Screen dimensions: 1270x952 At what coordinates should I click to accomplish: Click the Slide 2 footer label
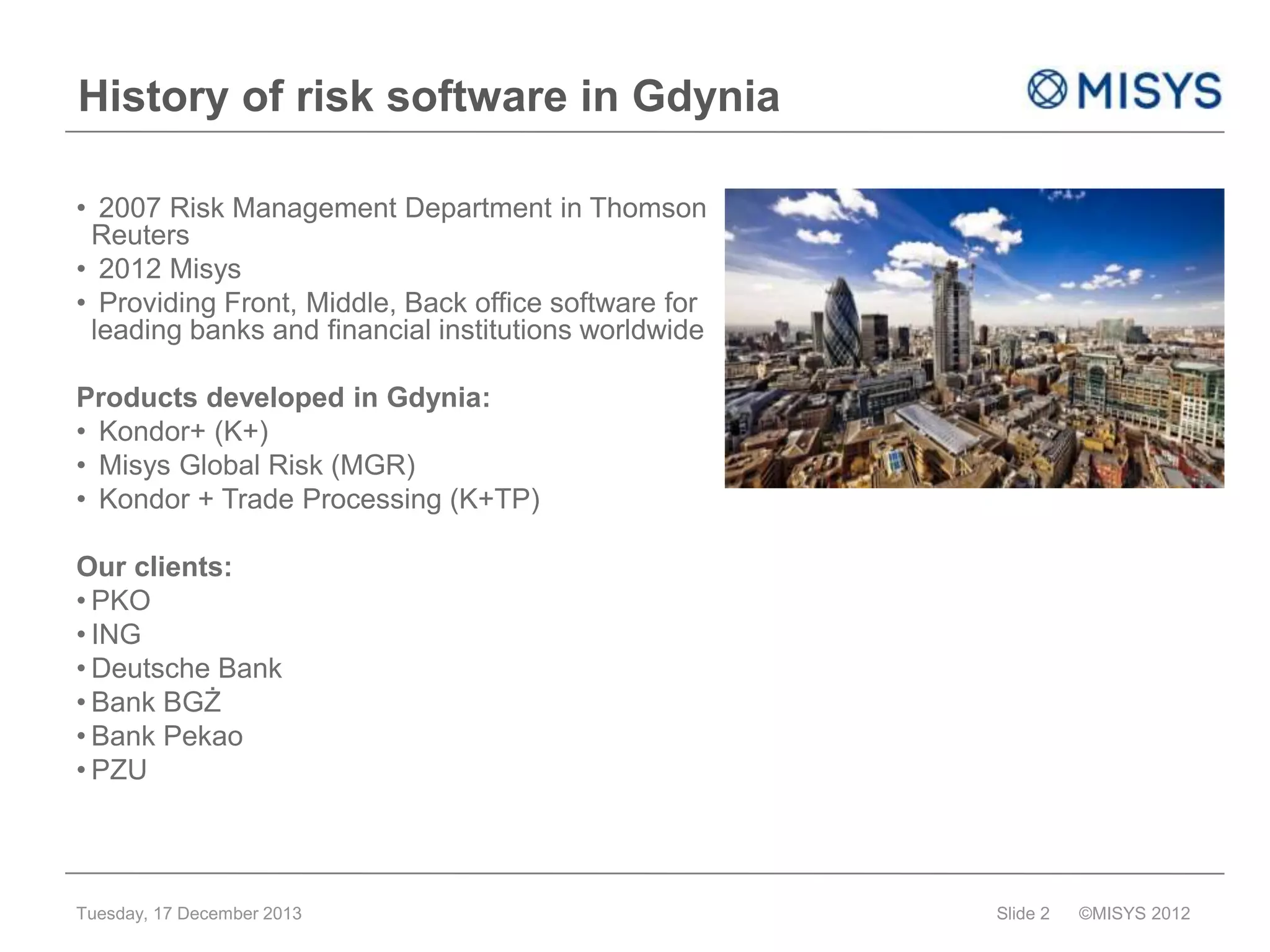click(x=1023, y=914)
